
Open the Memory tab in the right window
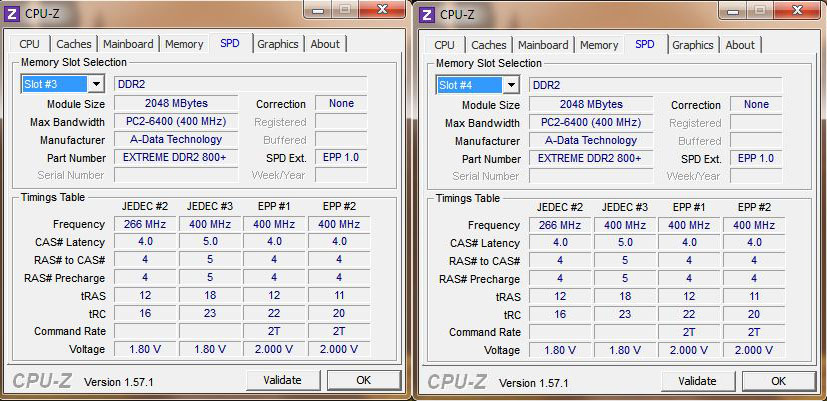coord(599,45)
